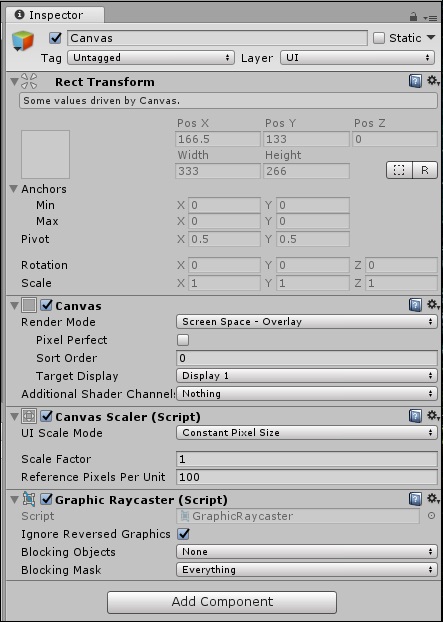This screenshot has width=443, height=622.
Task: Open the UI Scale Mode dropdown
Action: [x=307, y=432]
